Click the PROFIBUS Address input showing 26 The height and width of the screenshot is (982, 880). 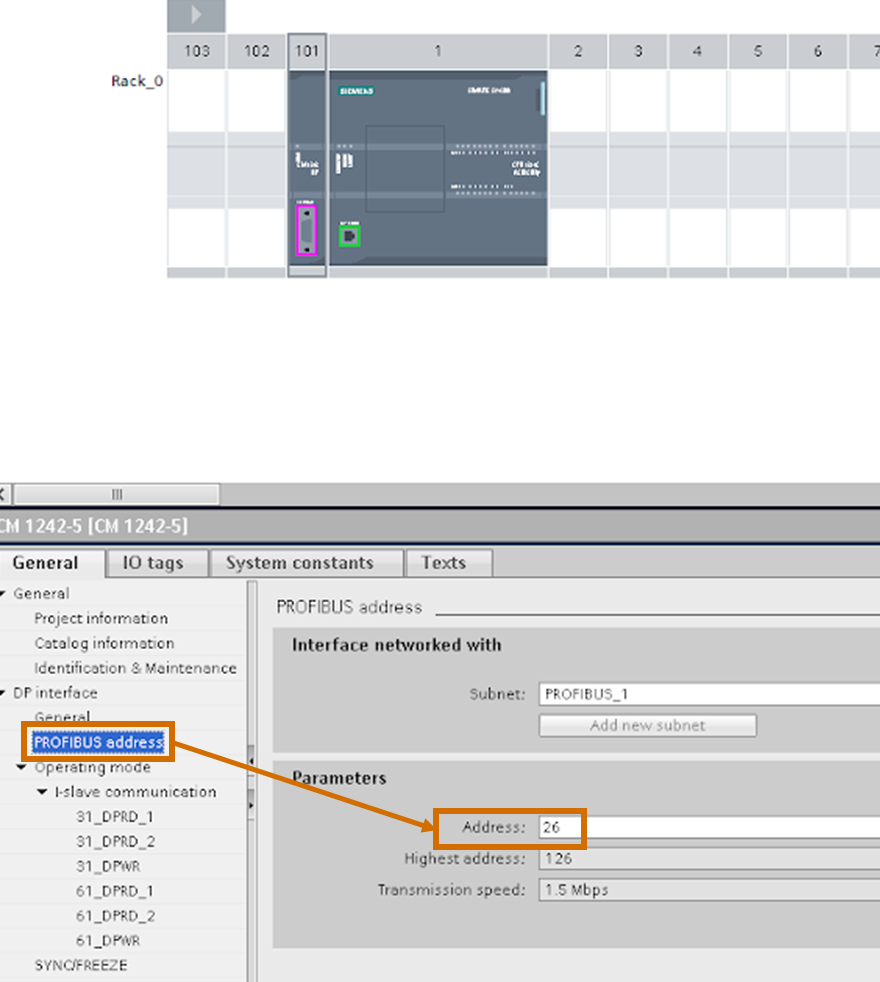600,828
